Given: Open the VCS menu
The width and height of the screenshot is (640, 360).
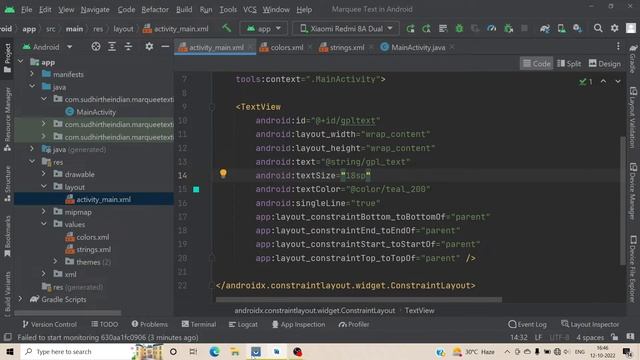Looking at the screenshot, I should pos(250,9).
